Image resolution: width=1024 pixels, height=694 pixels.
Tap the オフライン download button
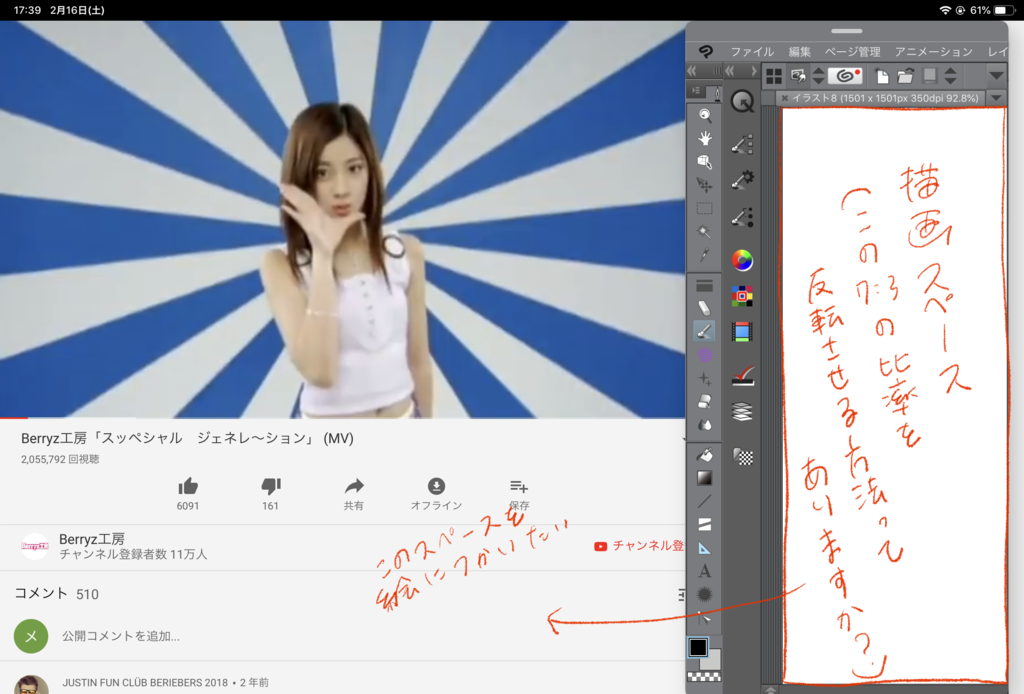coord(436,494)
